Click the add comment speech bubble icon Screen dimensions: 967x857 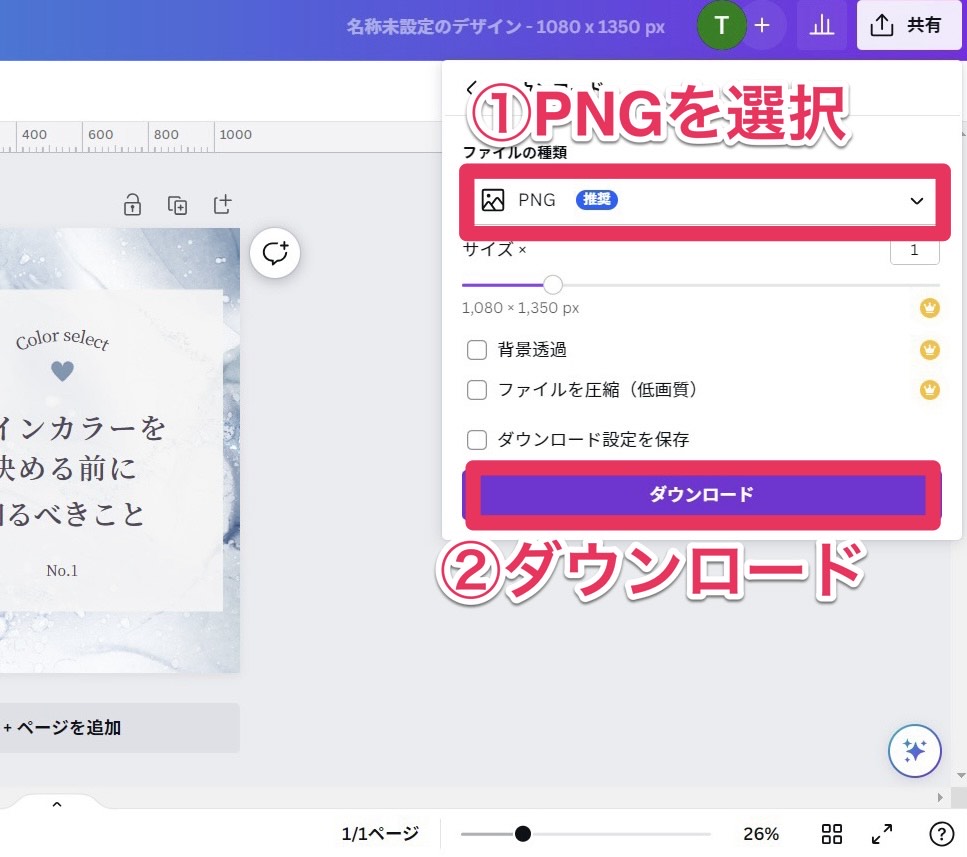tap(275, 253)
